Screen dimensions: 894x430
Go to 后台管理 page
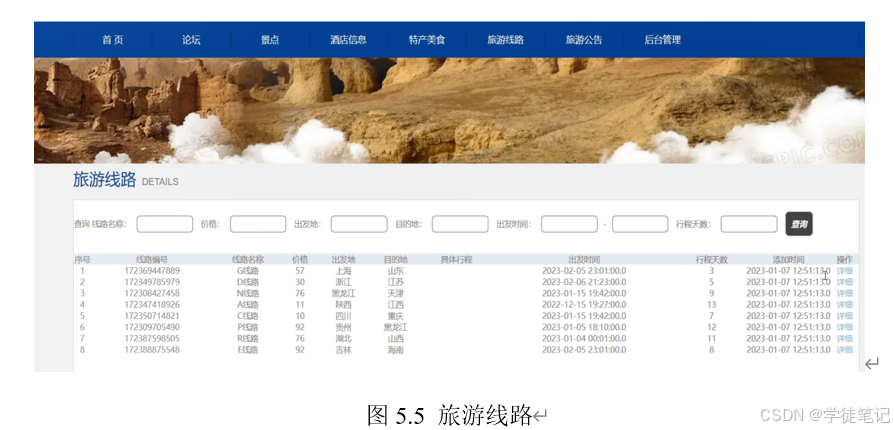[663, 40]
